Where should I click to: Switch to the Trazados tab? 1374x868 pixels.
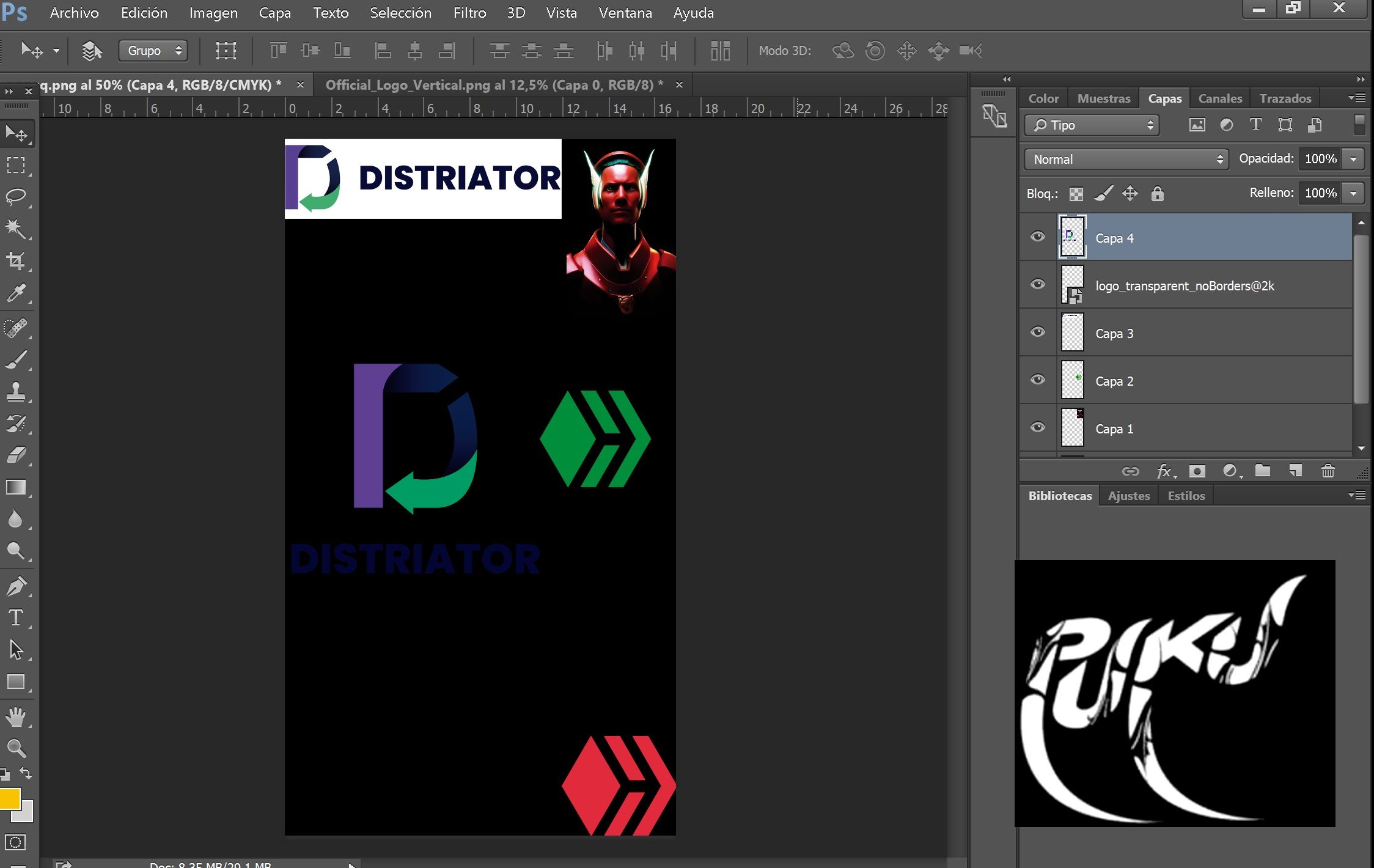click(1285, 98)
